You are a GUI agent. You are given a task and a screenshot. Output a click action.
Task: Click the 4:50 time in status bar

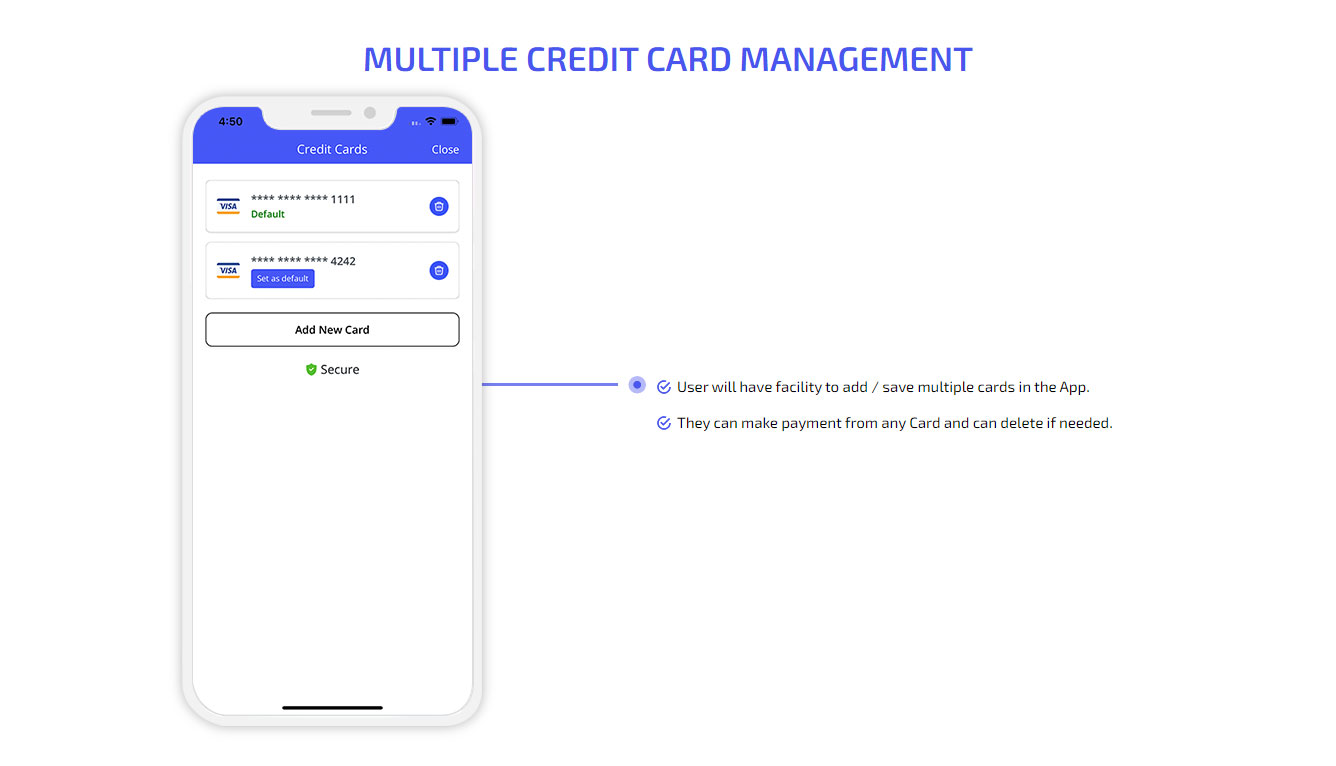(x=230, y=122)
